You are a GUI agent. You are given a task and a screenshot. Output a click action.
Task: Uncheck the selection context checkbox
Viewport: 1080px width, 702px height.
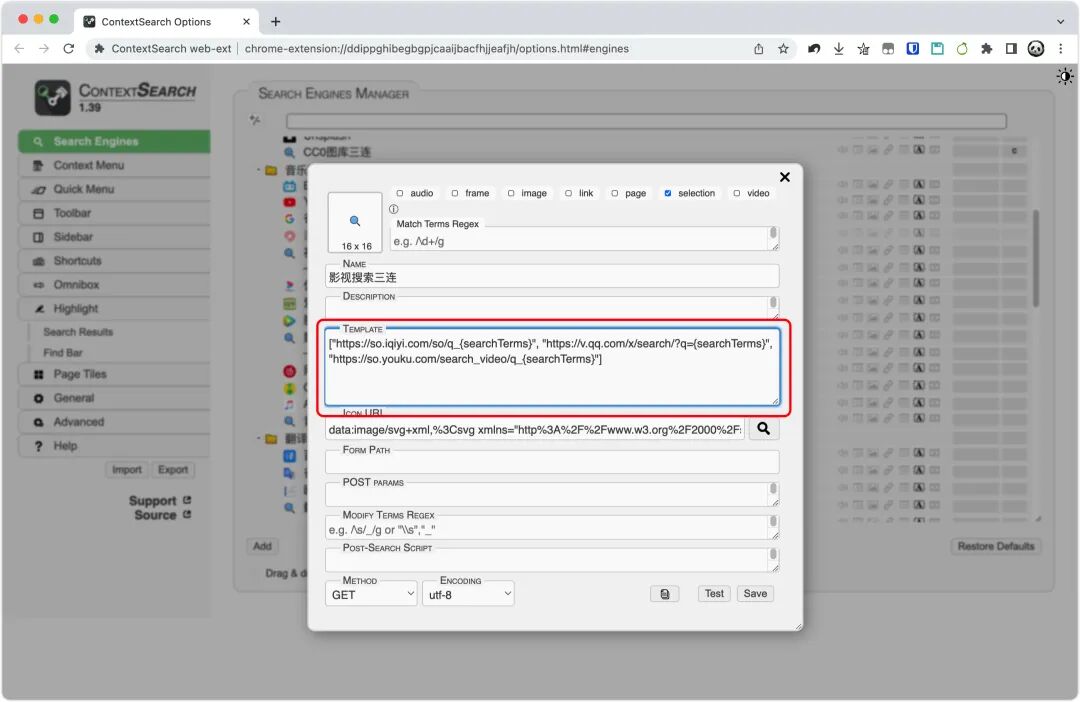(667, 194)
